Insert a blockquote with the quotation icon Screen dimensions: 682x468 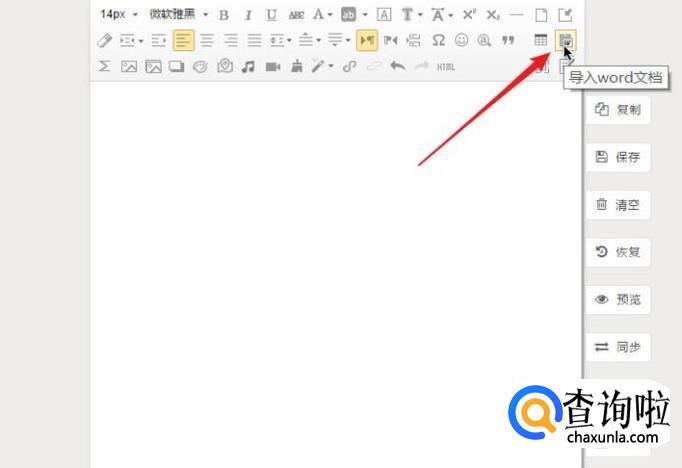click(508, 40)
